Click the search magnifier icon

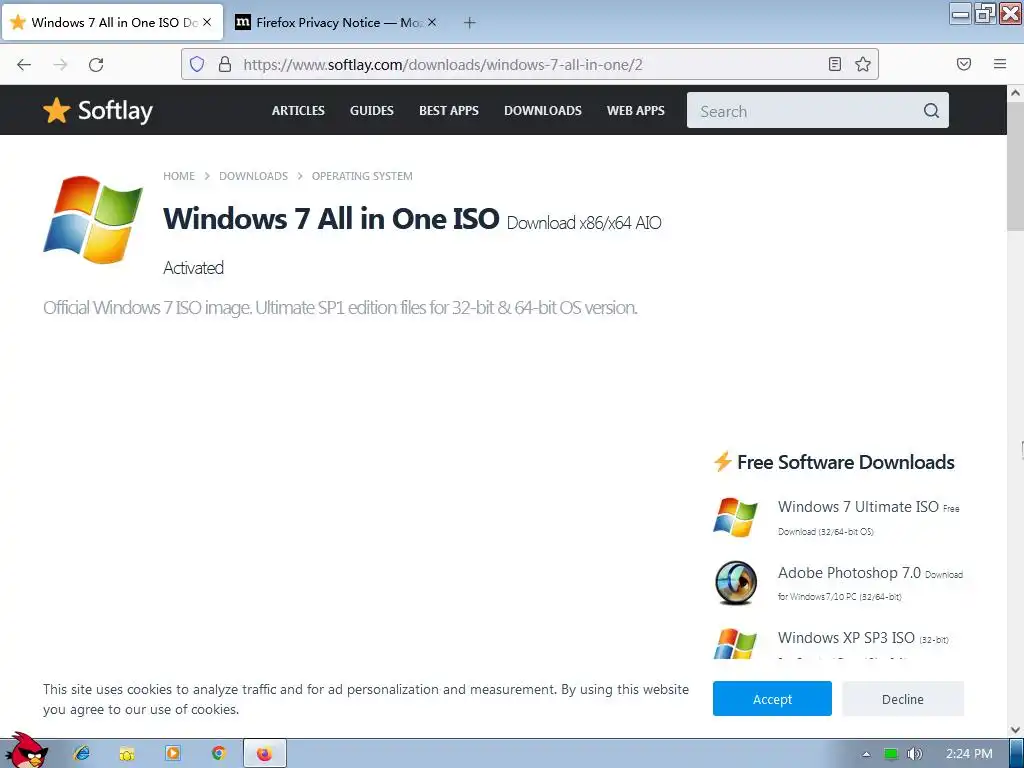click(x=931, y=110)
